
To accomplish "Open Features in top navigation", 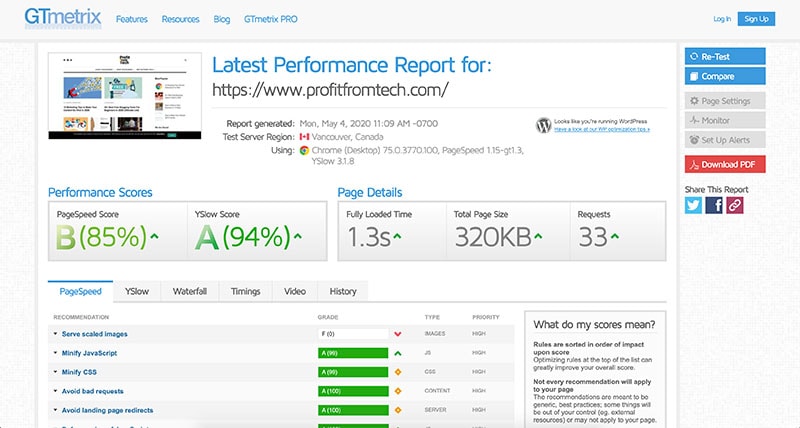I will 132,19.
